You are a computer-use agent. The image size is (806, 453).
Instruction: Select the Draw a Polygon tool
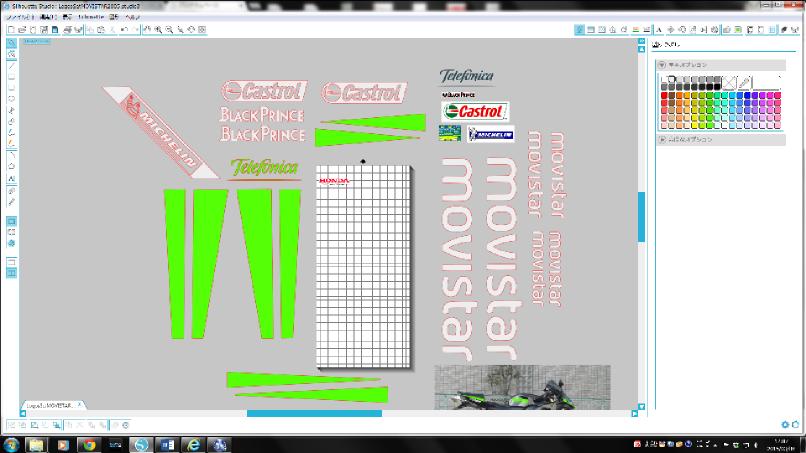11,110
